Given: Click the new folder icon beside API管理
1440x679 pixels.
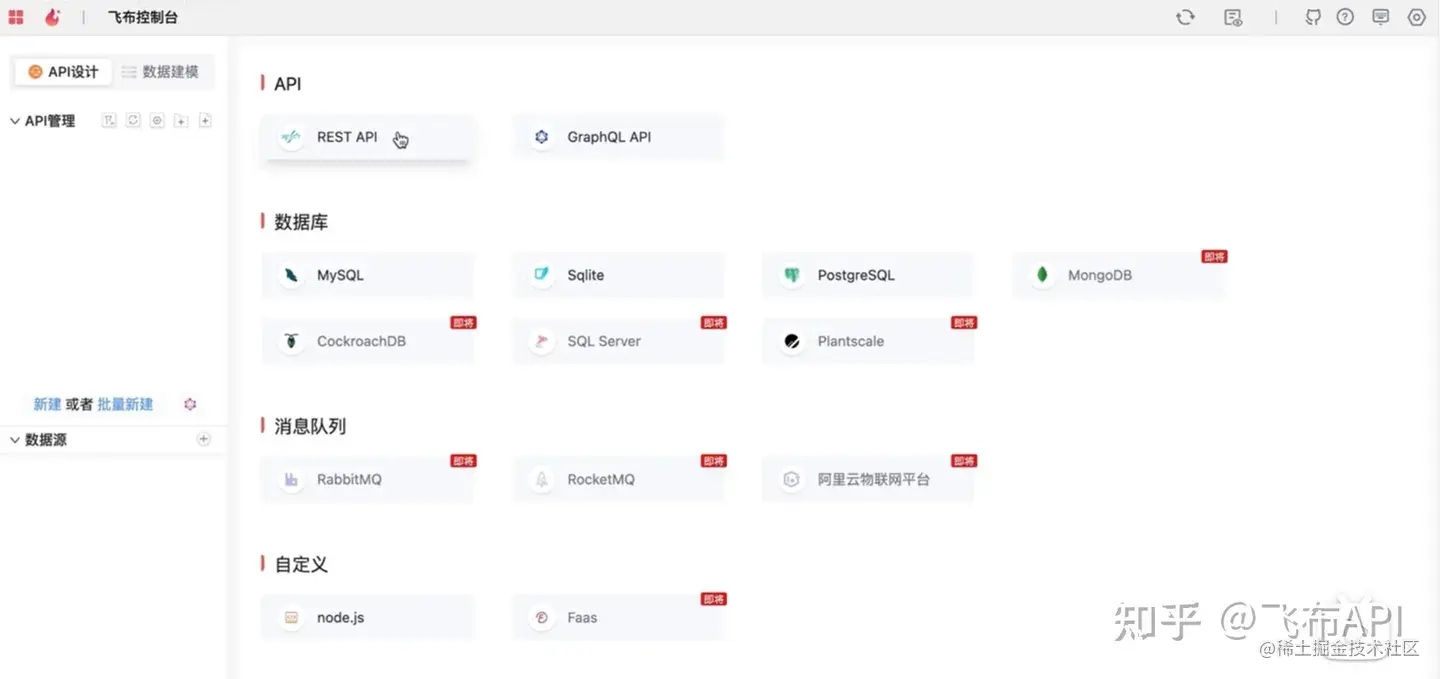Looking at the screenshot, I should point(181,120).
